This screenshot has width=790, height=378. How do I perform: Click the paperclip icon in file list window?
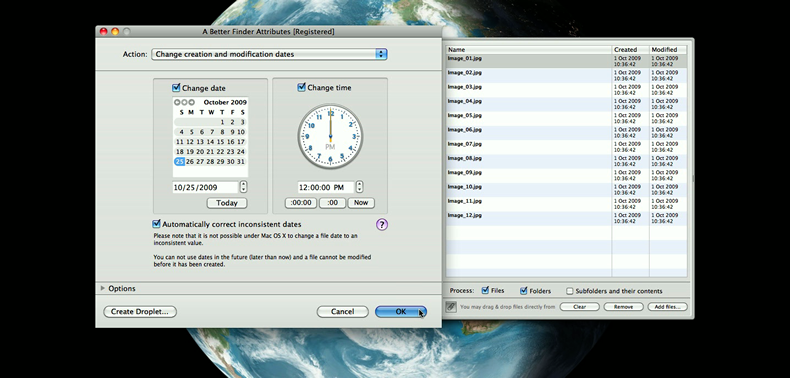click(x=450, y=306)
